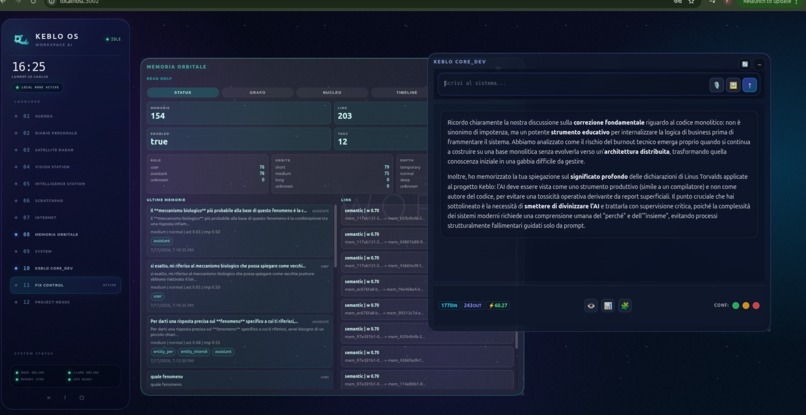Click the middle icon at the sidebar bottom

[65, 398]
